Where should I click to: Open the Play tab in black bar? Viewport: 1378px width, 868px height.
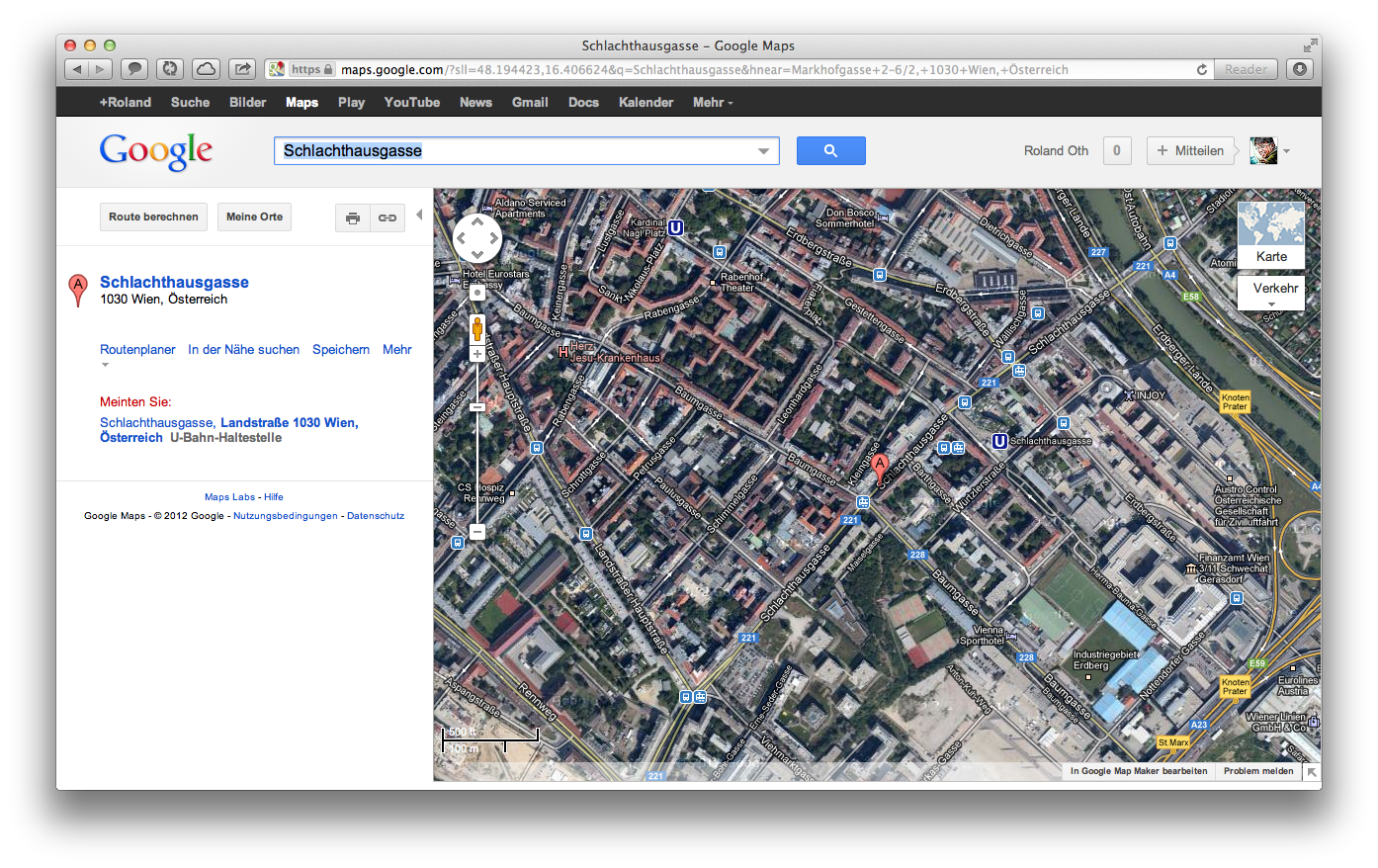351,102
